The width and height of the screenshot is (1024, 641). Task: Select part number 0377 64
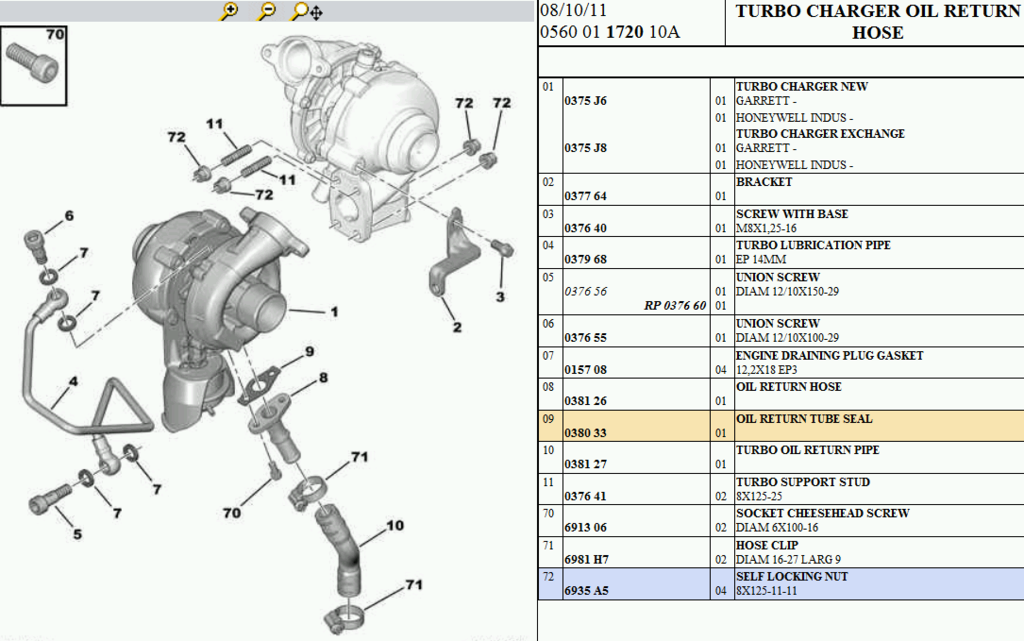tap(586, 196)
